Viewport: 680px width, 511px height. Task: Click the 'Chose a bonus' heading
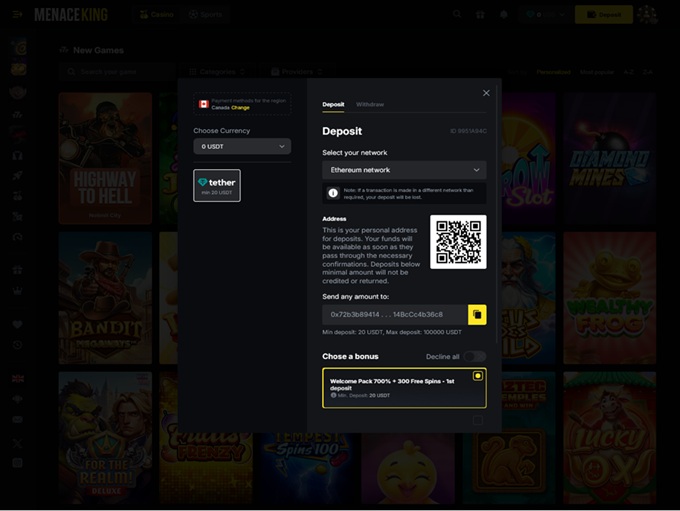(350, 356)
